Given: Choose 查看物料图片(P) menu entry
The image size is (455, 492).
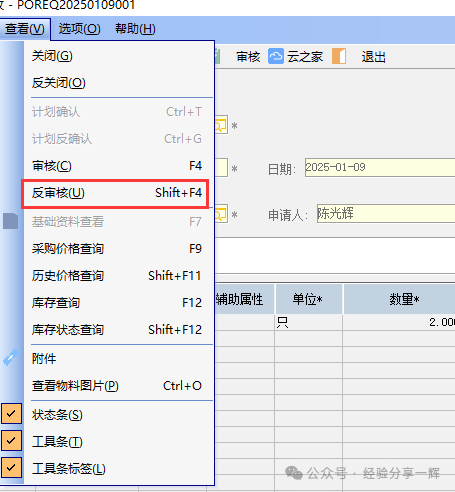Looking at the screenshot, I should [x=117, y=386].
